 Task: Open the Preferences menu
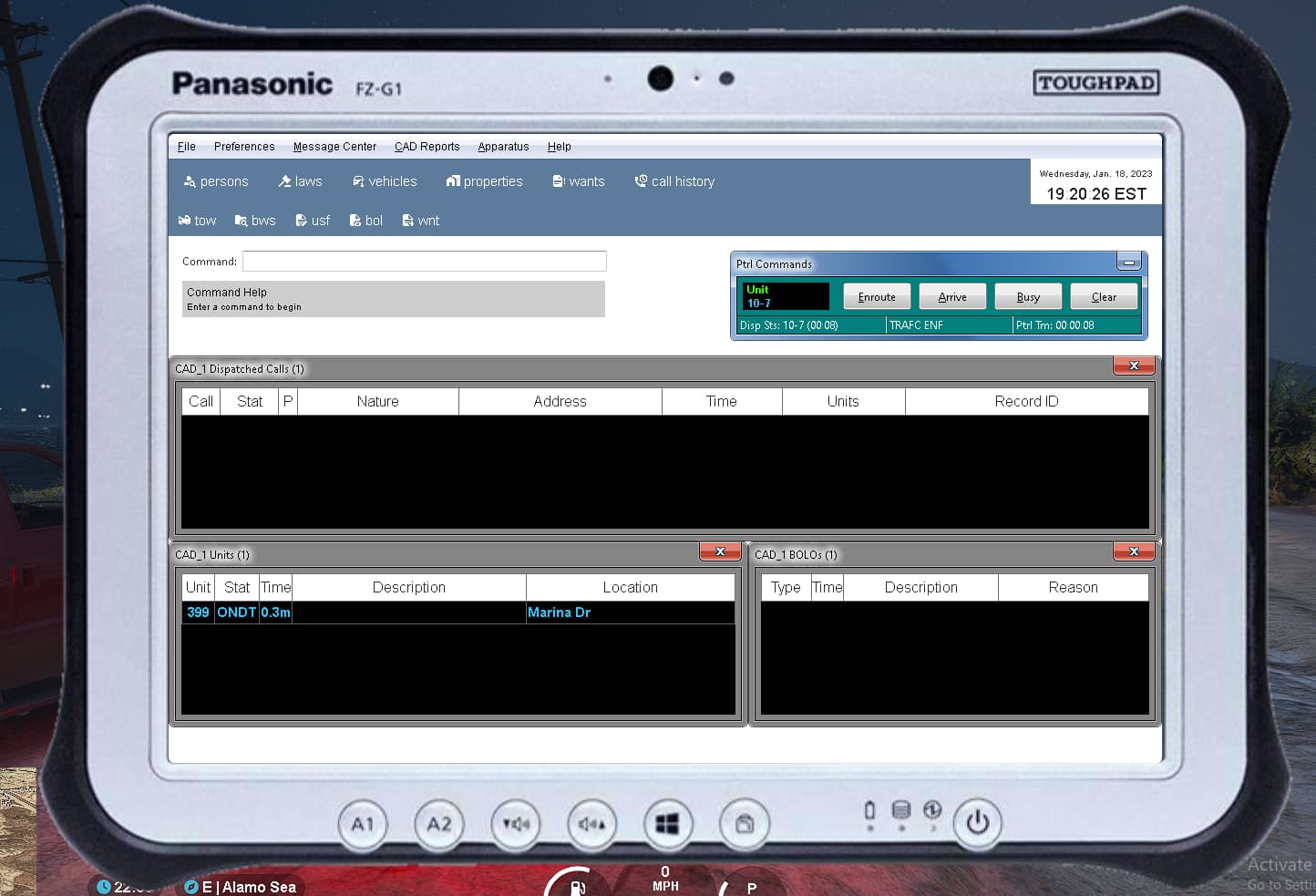coord(244,147)
